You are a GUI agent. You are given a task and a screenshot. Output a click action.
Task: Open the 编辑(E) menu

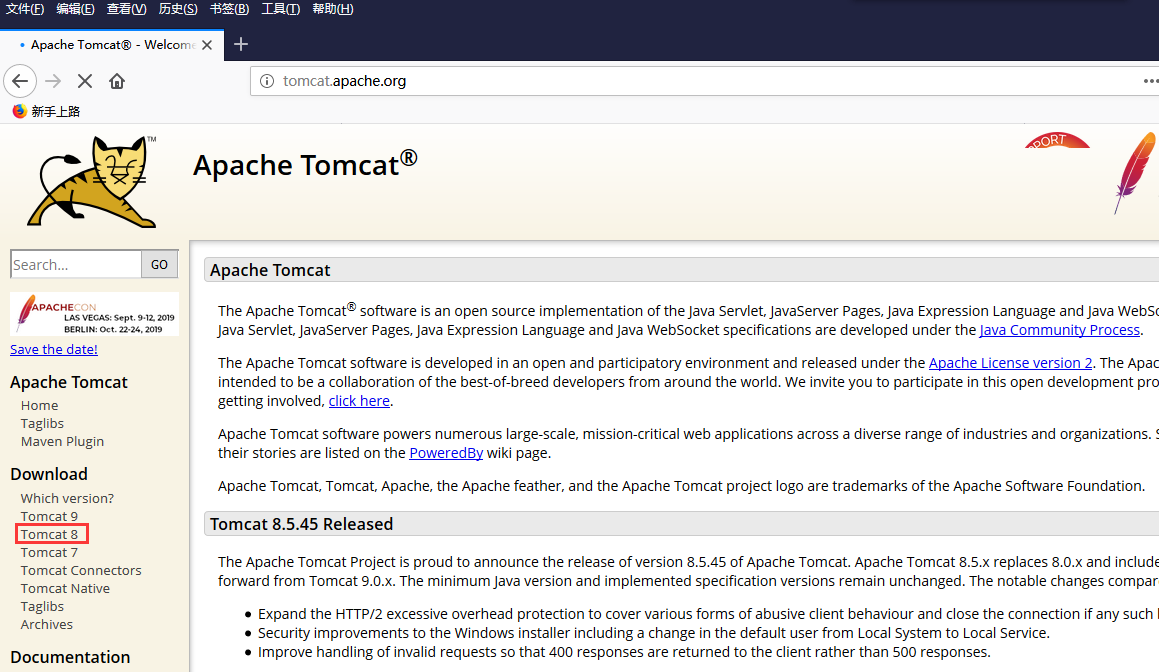coord(75,9)
